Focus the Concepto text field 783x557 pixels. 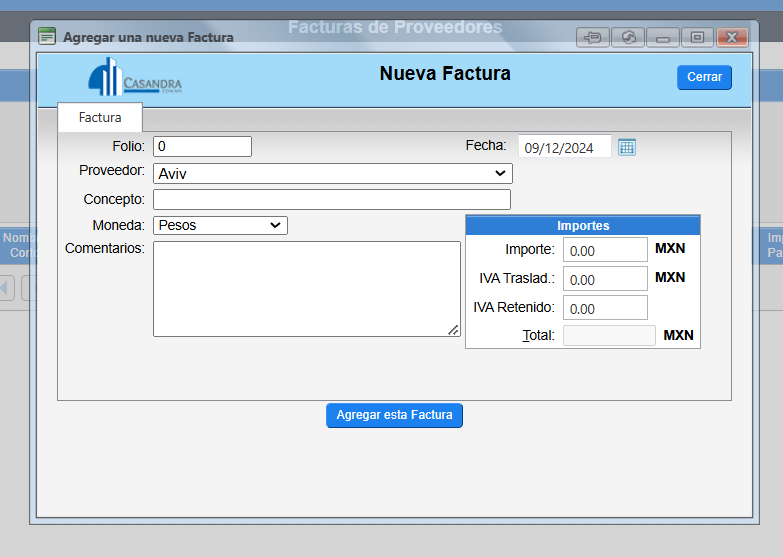pos(331,199)
